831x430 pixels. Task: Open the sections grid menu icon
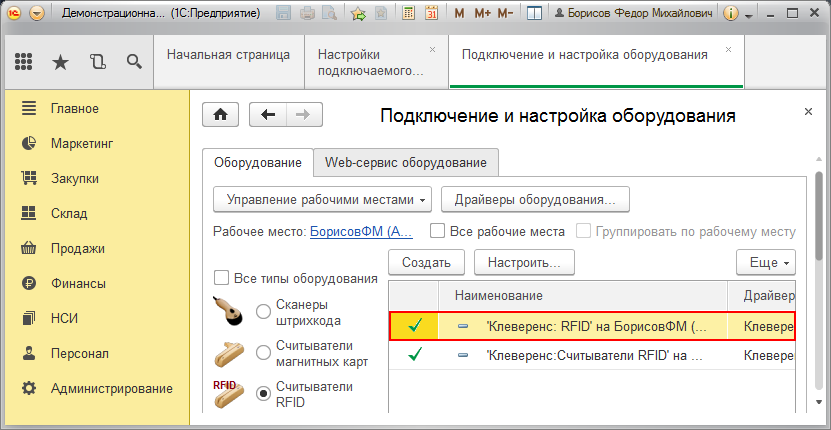click(x=24, y=63)
